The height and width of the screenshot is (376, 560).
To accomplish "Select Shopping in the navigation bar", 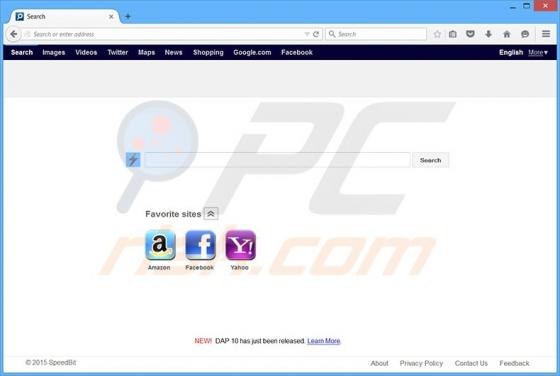I will click(208, 52).
